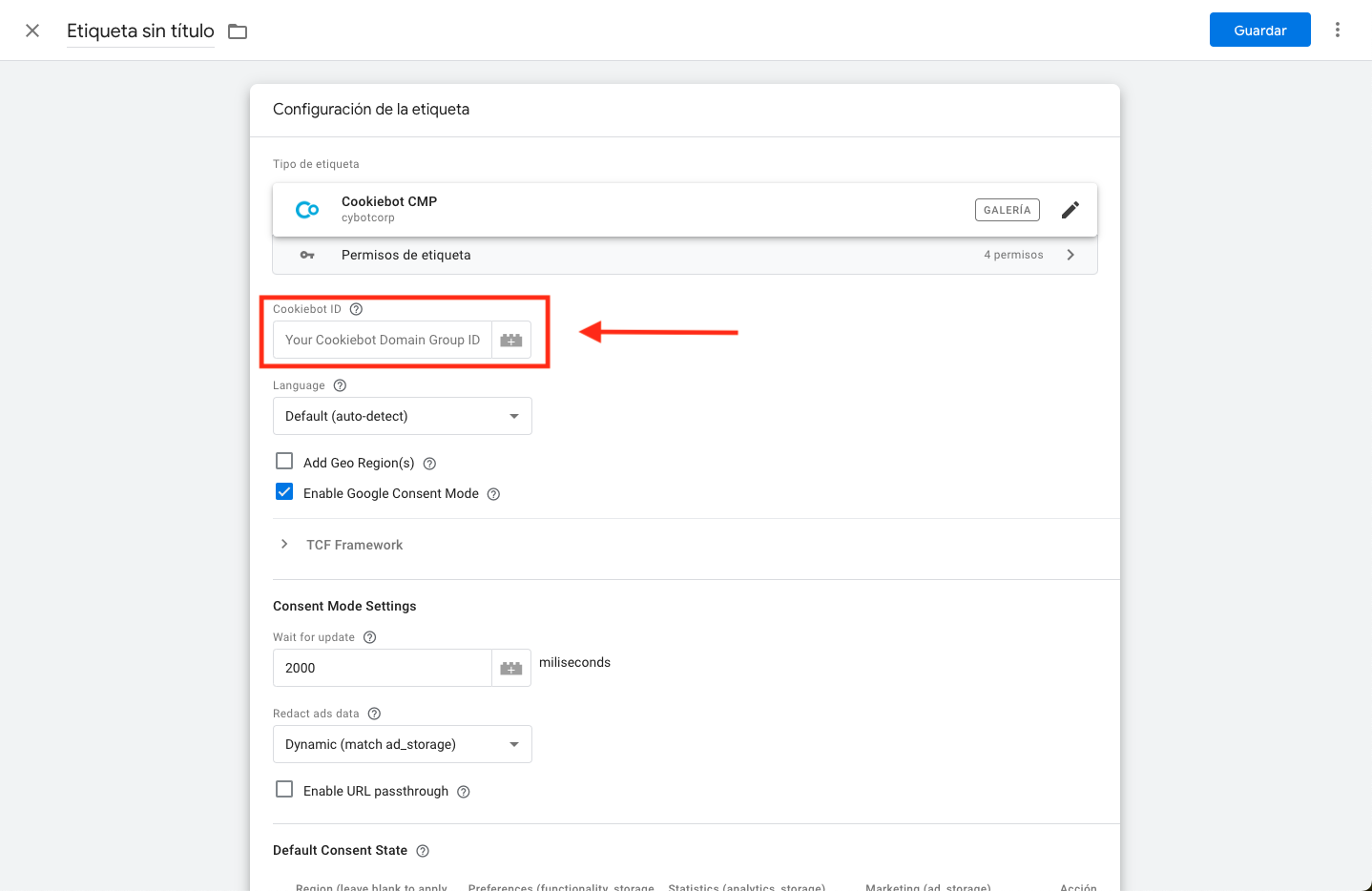Open the Language dropdown
The width and height of the screenshot is (1372, 891).
tap(402, 415)
